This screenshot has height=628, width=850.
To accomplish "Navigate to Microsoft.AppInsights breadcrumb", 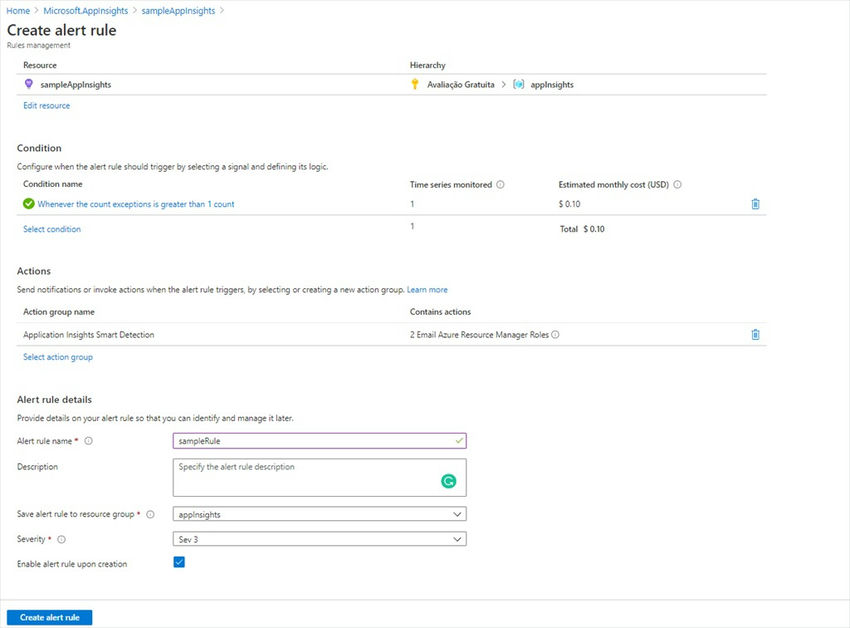I will (x=85, y=10).
